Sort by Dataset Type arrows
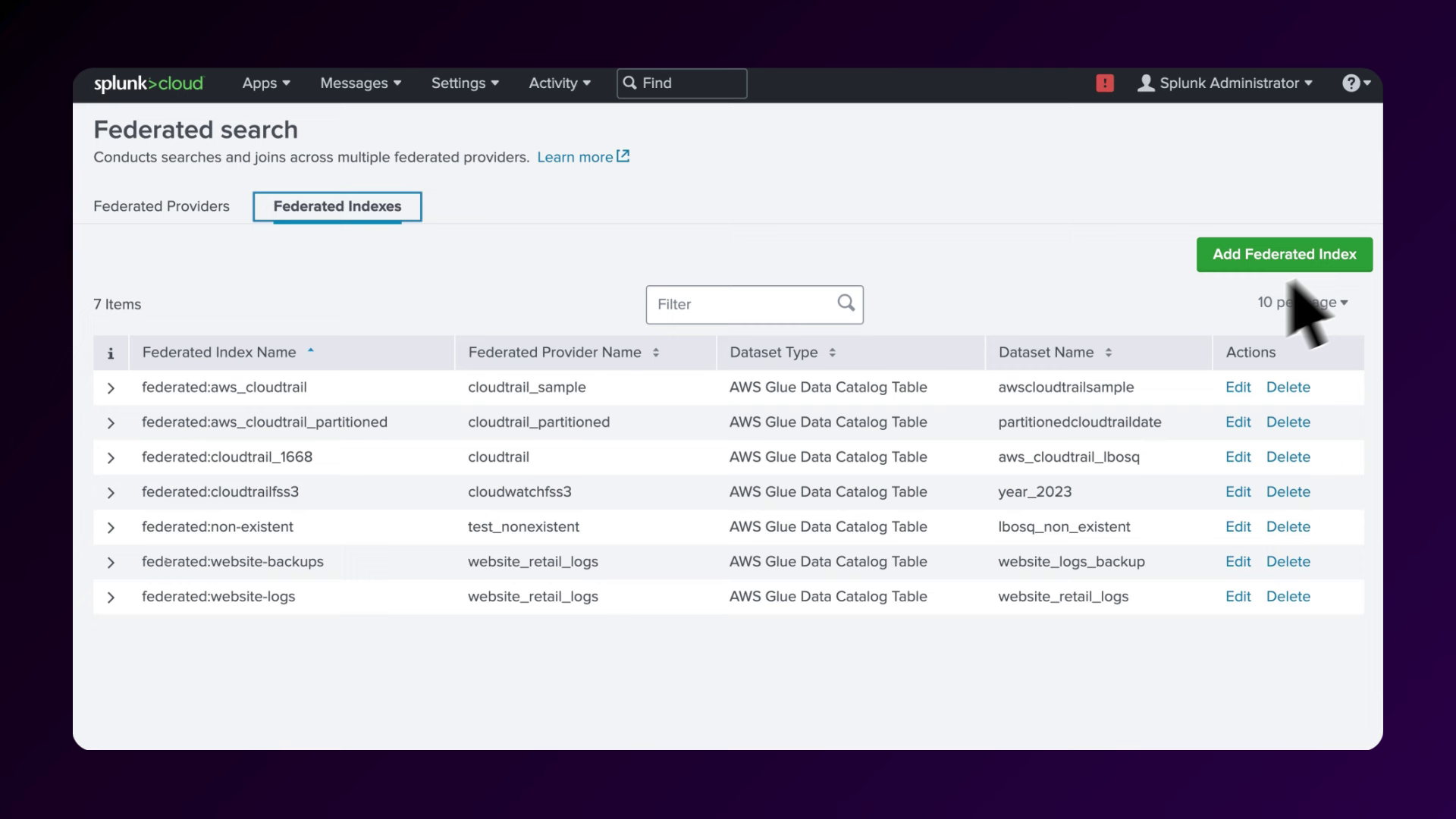The width and height of the screenshot is (1456, 819). point(832,353)
